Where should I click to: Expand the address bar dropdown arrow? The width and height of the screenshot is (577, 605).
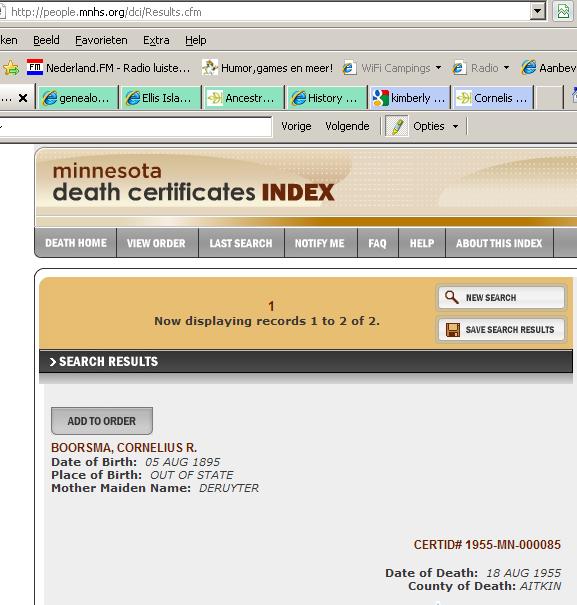[x=537, y=12]
